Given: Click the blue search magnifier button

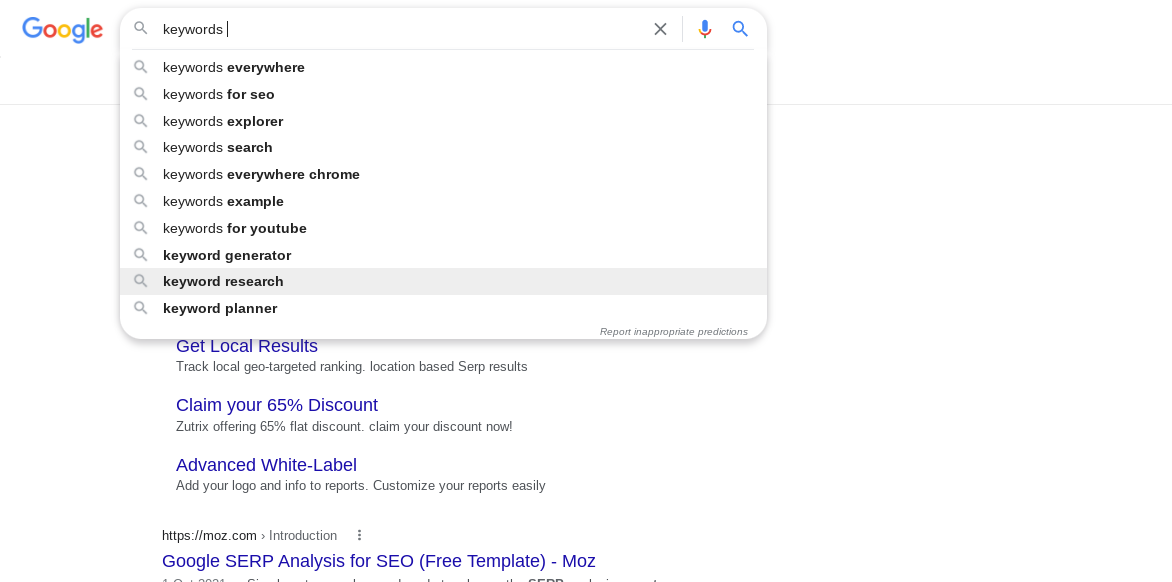Looking at the screenshot, I should (x=740, y=29).
